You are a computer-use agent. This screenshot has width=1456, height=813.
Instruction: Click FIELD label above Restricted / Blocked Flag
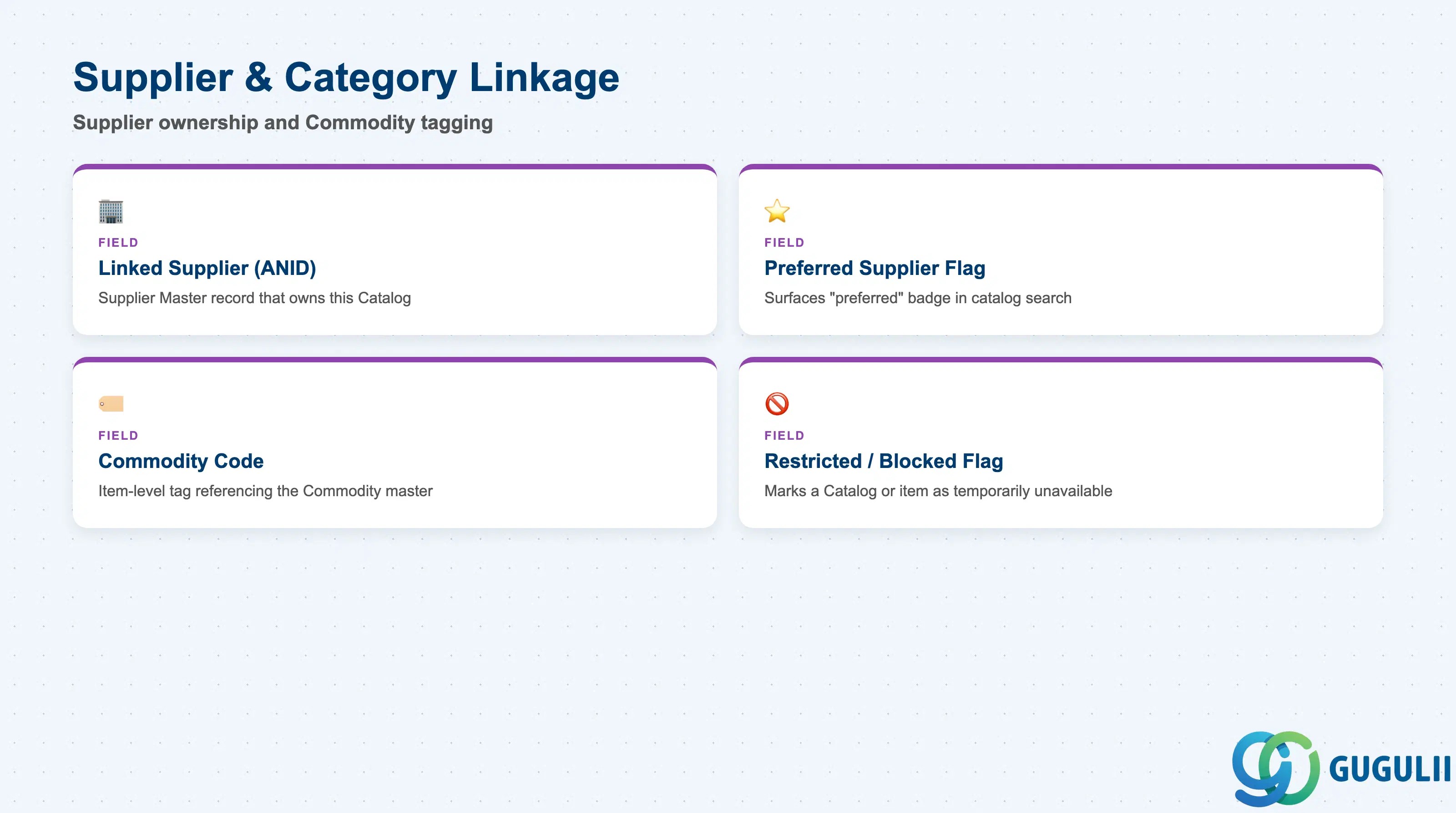[784, 435]
